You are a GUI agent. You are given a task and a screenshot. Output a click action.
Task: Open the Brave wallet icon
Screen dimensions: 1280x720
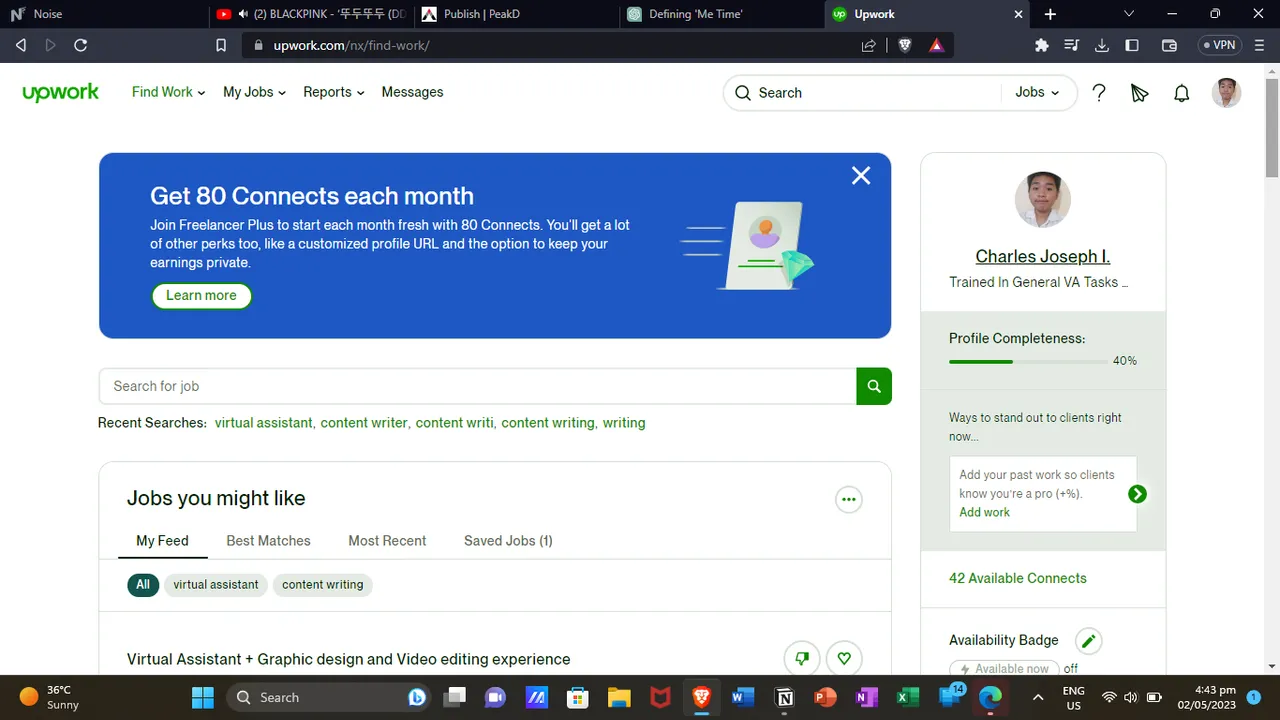(1169, 45)
